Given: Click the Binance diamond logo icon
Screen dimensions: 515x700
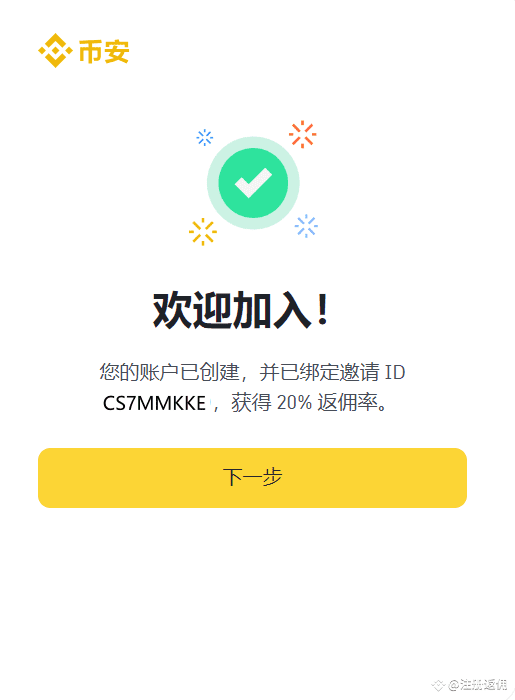Looking at the screenshot, I should (x=55, y=50).
